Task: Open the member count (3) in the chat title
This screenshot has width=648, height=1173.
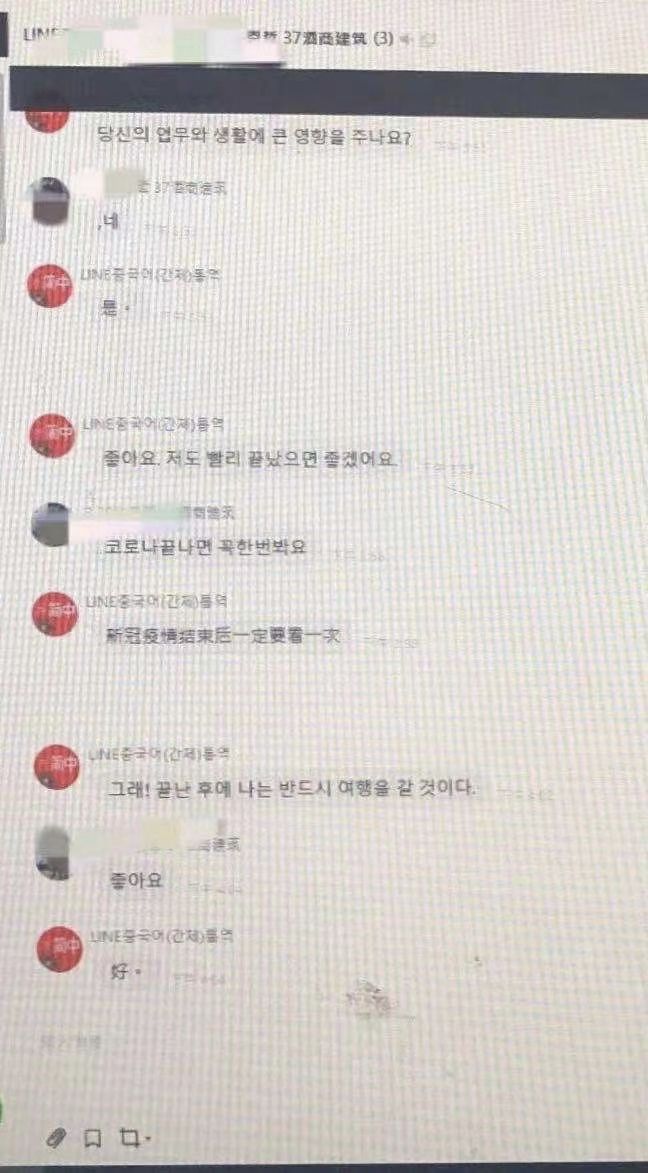Action: (x=382, y=39)
